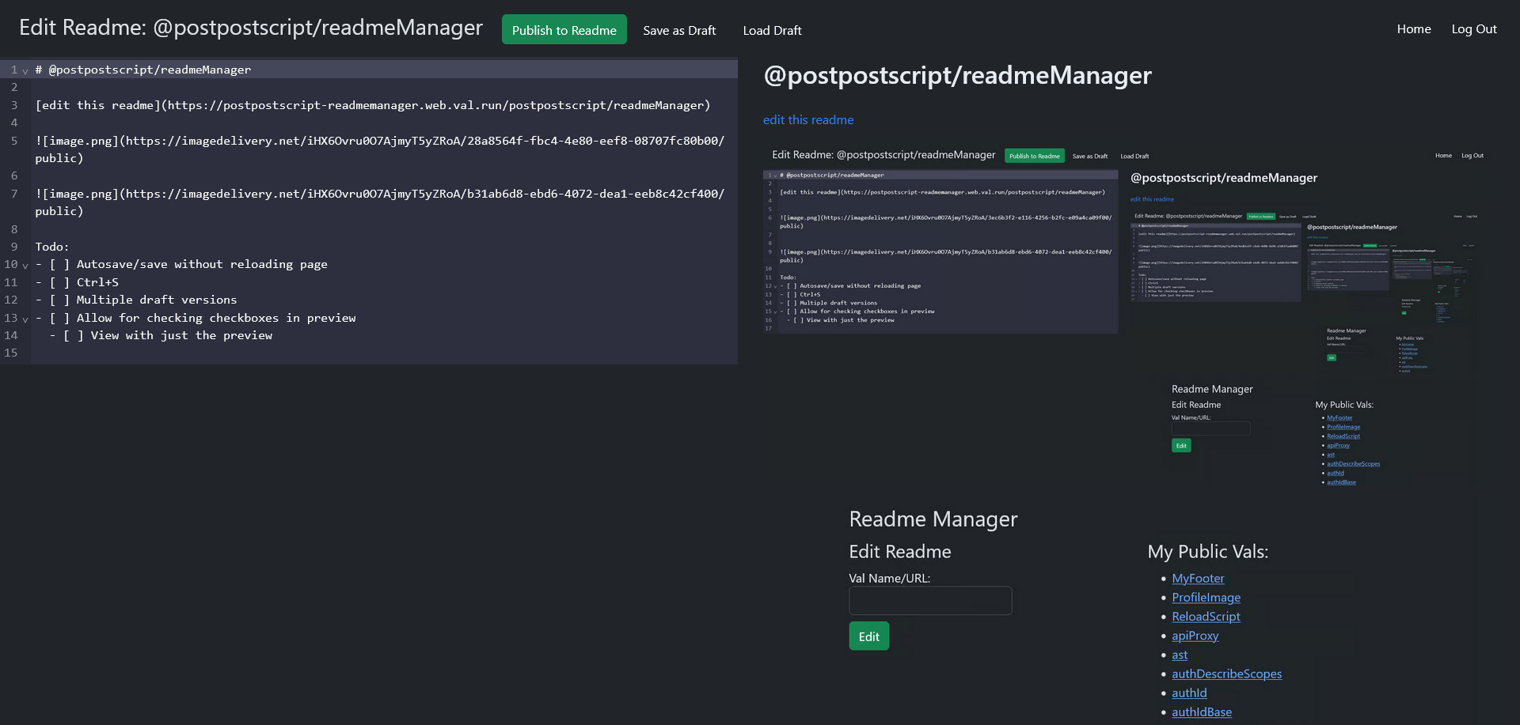Toggle the fold chevron on line 13

25,319
